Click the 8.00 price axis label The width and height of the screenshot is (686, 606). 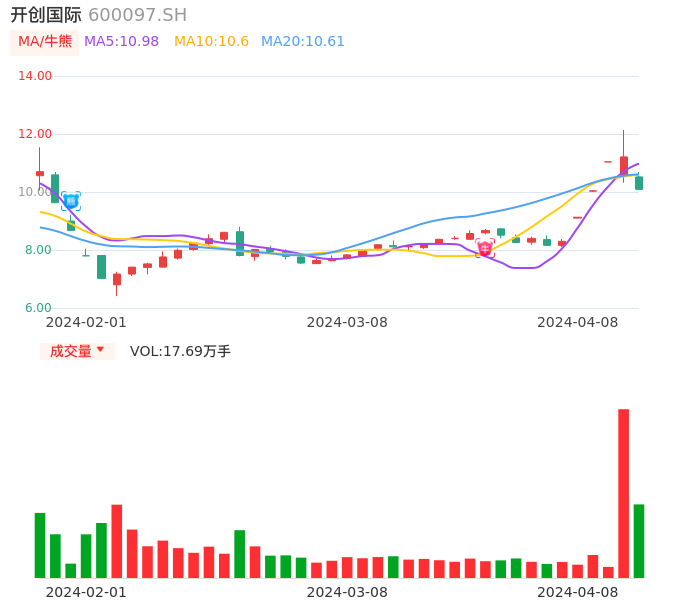point(38,250)
